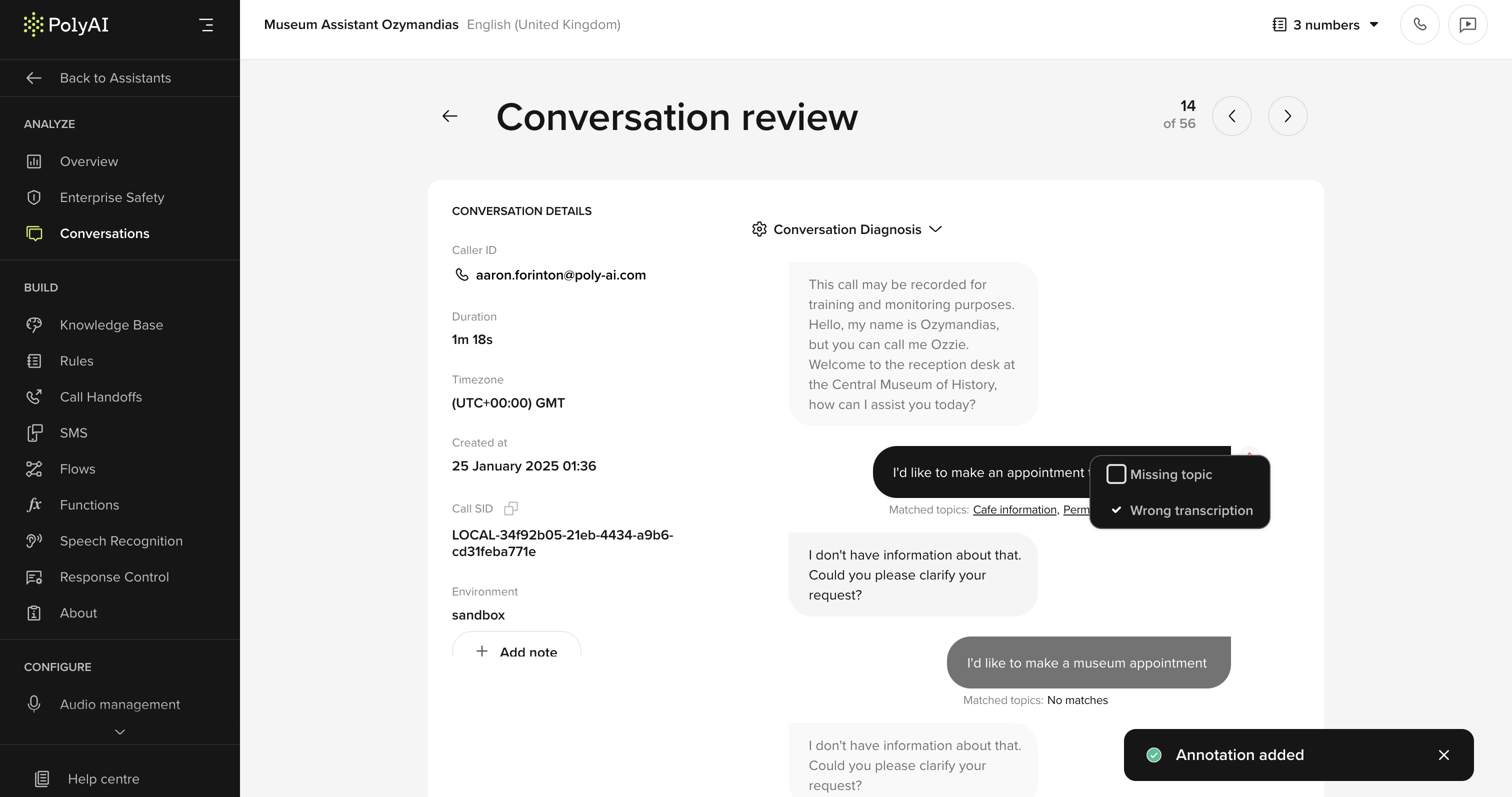
Task: Collapse the sidebar with the hamburger icon
Action: [206, 24]
